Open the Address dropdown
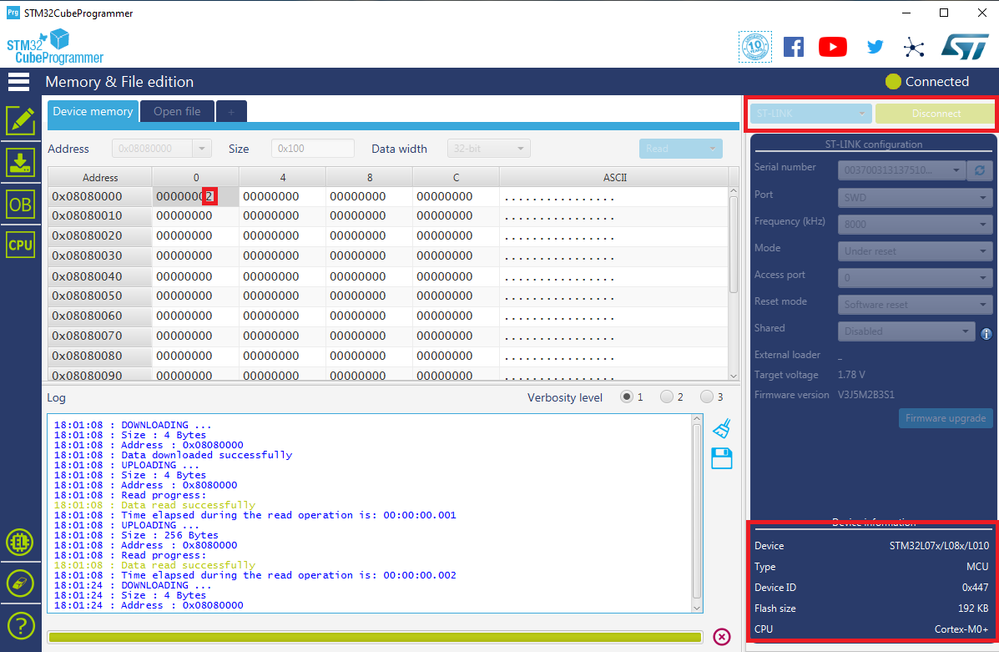 201,149
